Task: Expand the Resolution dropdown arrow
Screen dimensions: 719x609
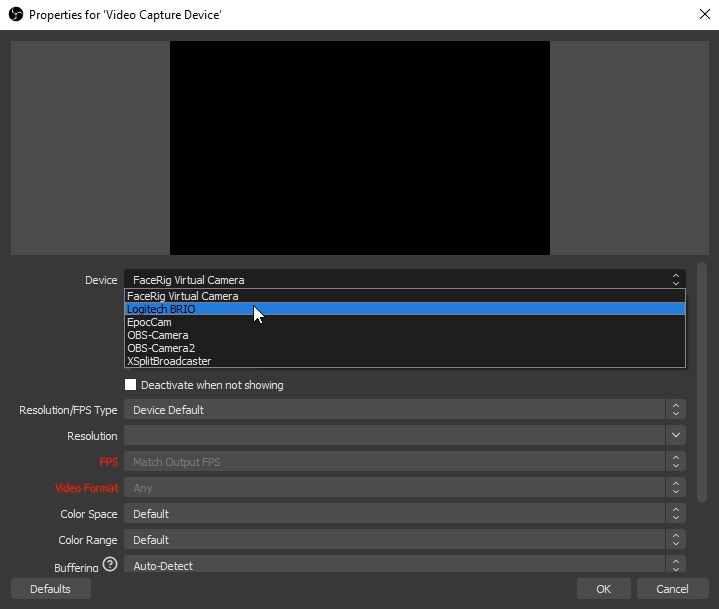Action: 676,436
